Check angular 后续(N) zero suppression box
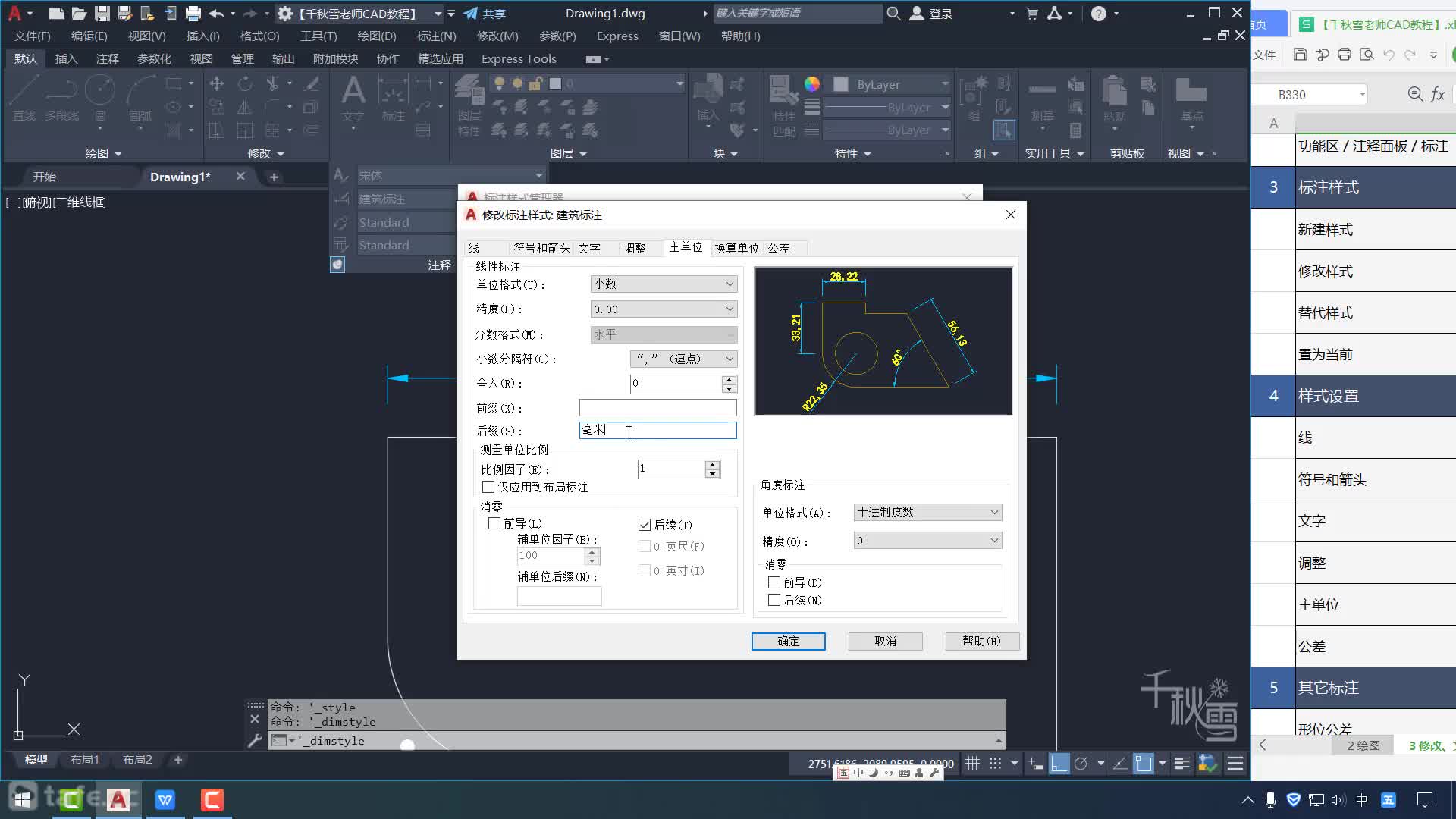 tap(774, 600)
